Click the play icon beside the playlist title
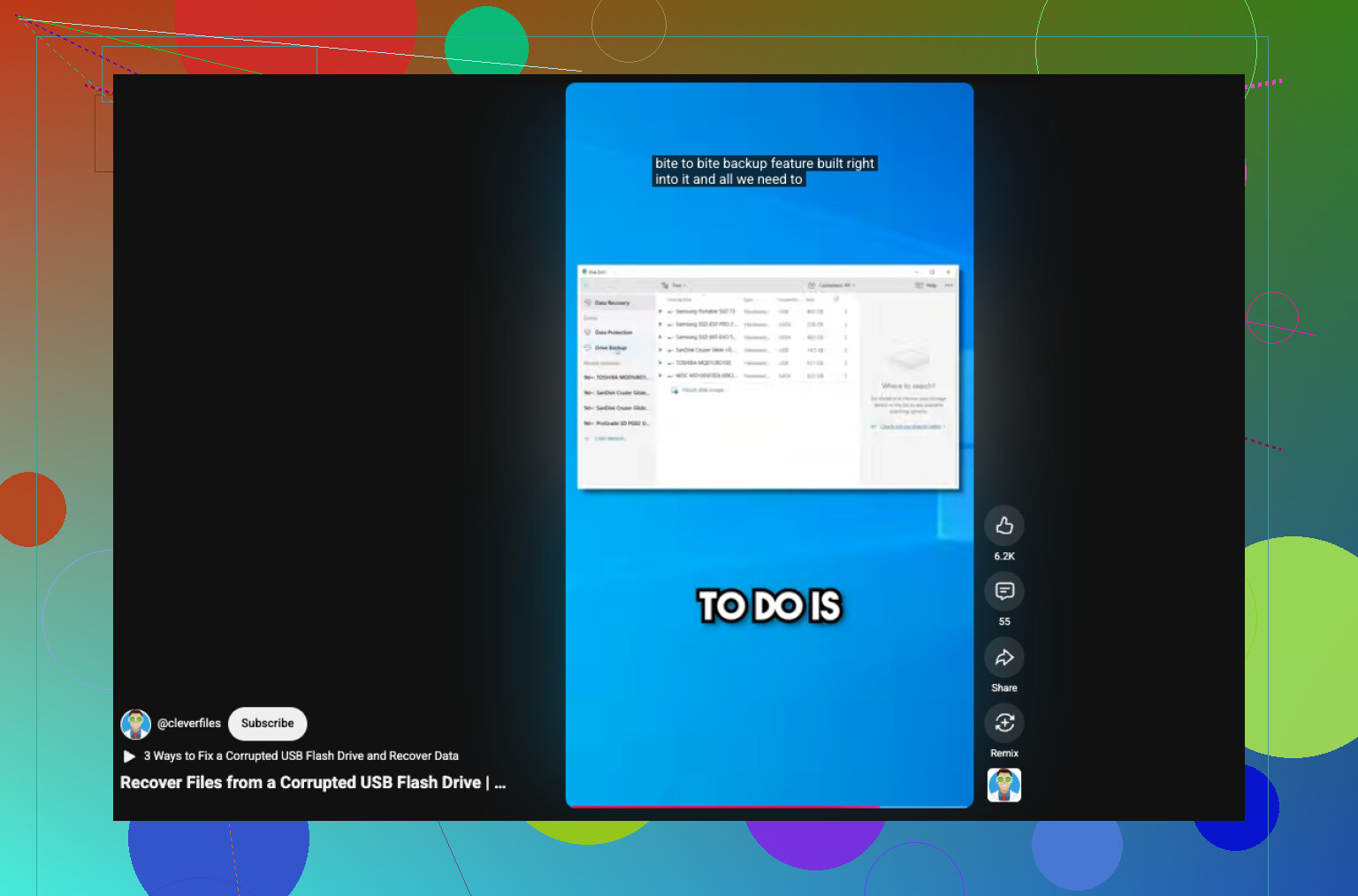Viewport: 1358px width, 896px height. pyautogui.click(x=129, y=756)
